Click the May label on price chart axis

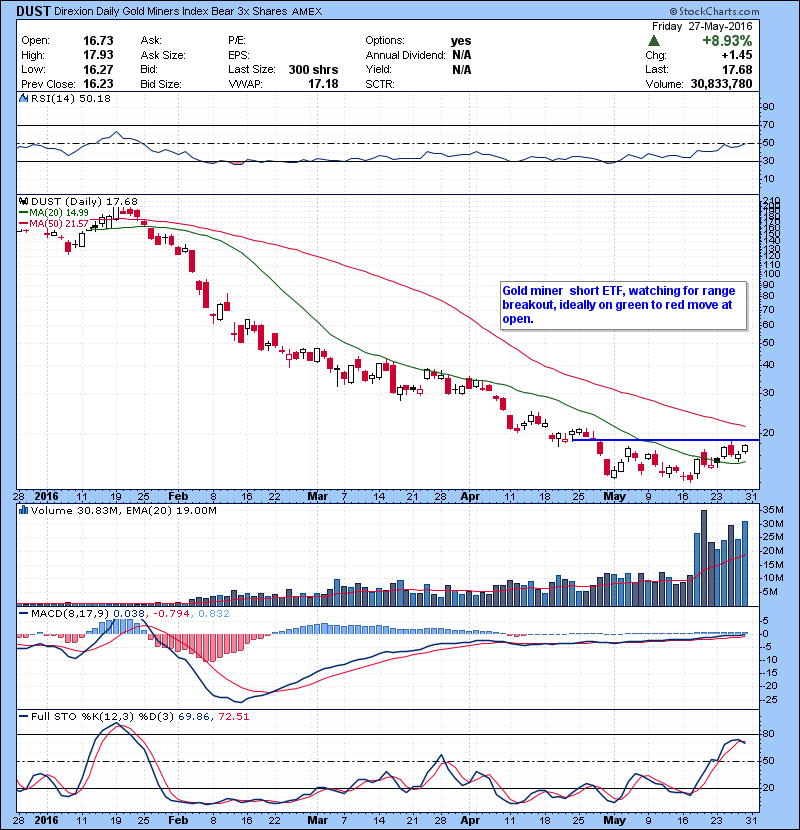615,496
